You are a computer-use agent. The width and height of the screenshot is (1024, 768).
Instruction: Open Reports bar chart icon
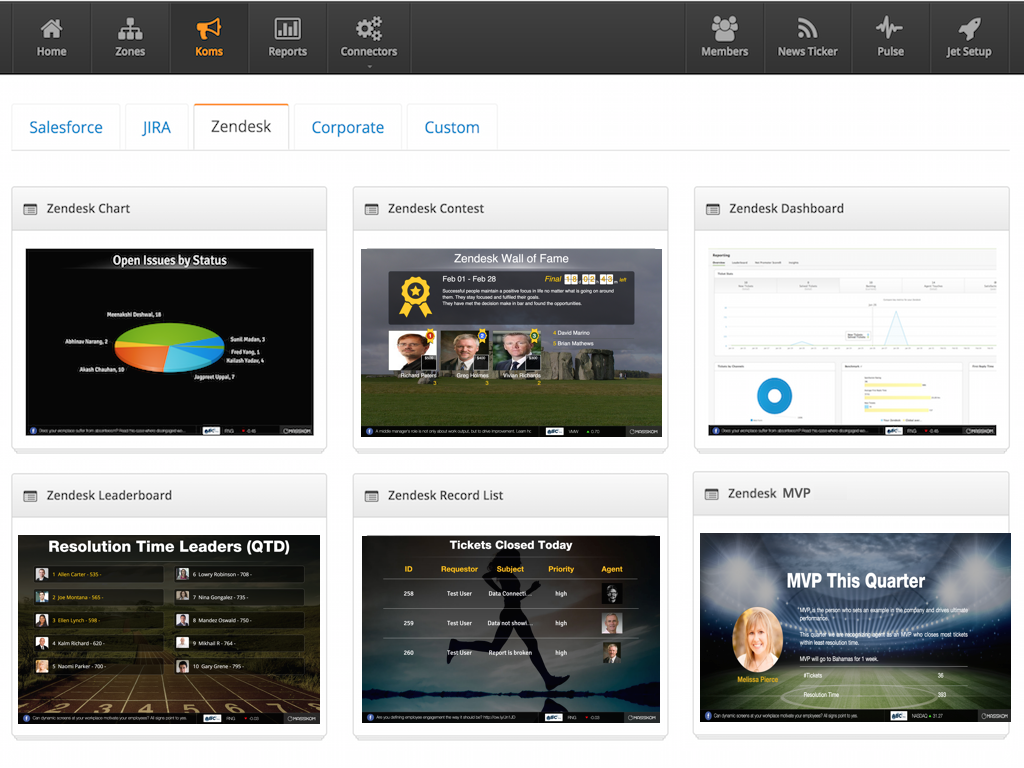287,29
